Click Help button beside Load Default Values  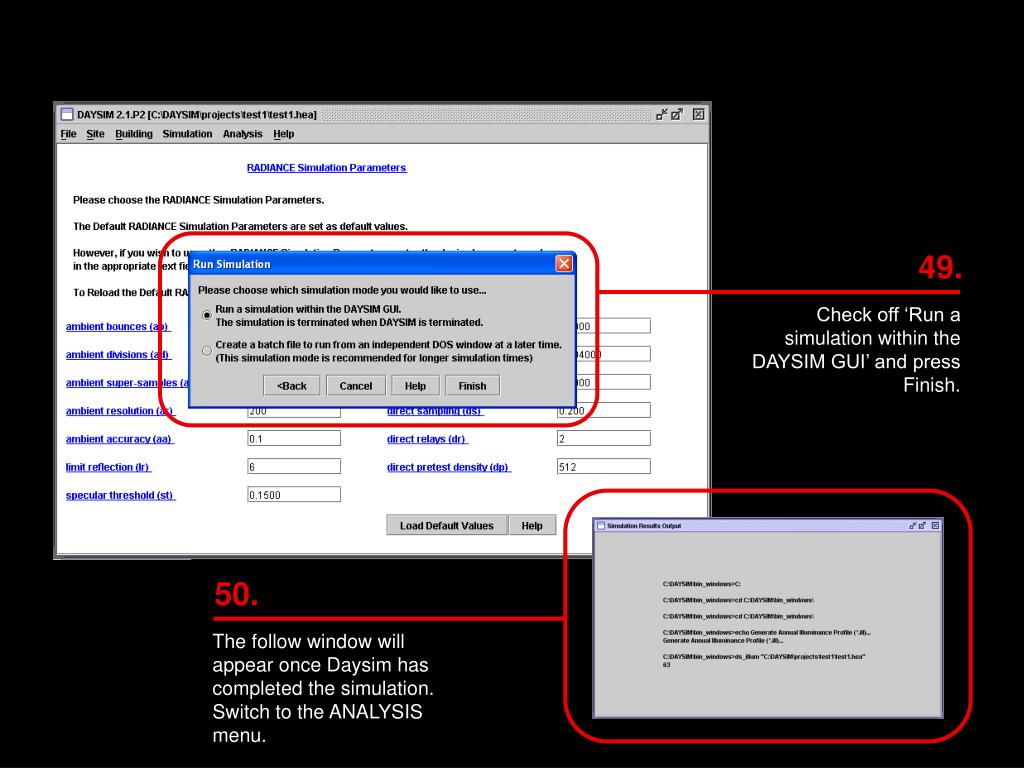[532, 526]
